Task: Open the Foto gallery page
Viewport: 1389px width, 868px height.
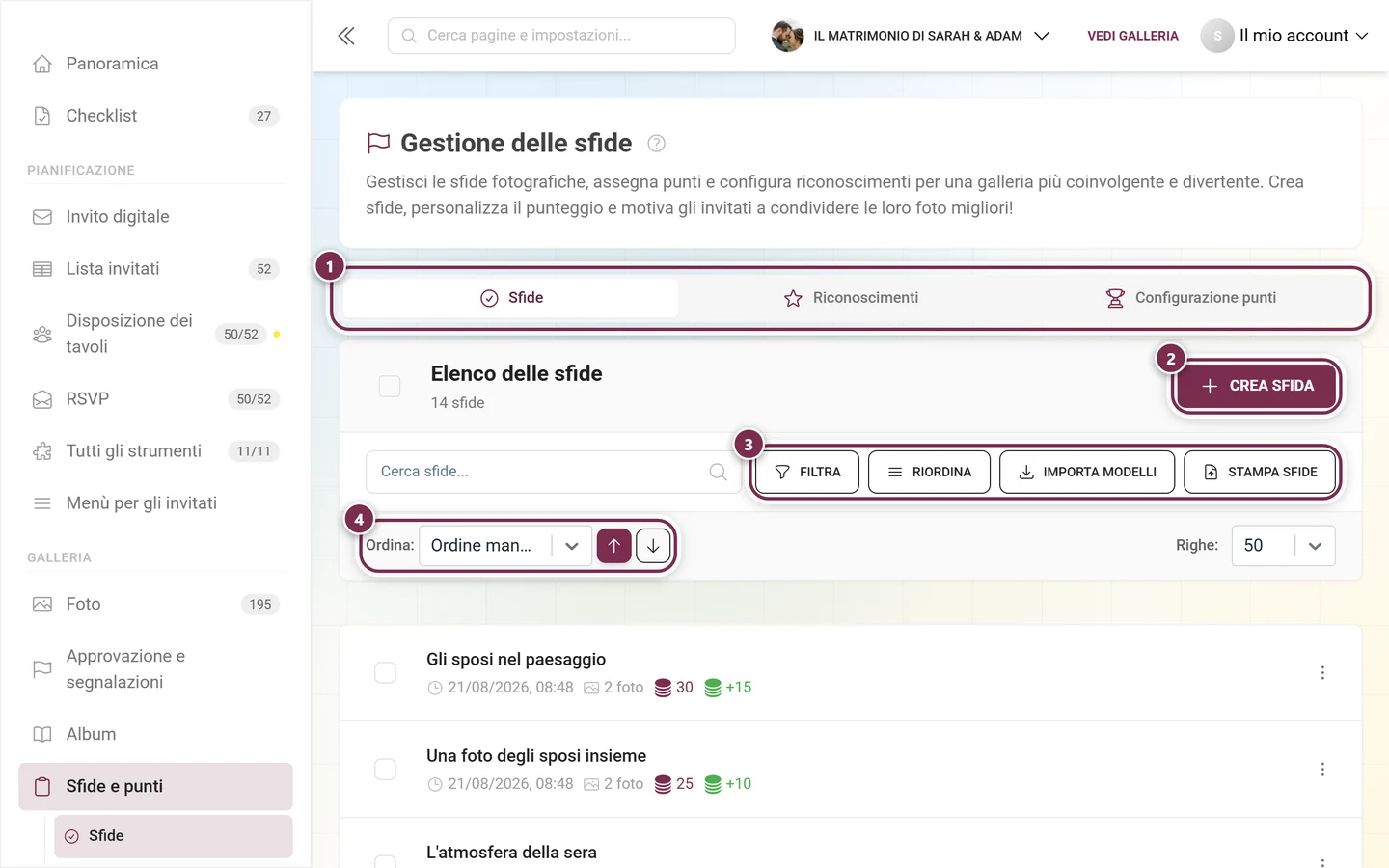Action: tap(155, 605)
